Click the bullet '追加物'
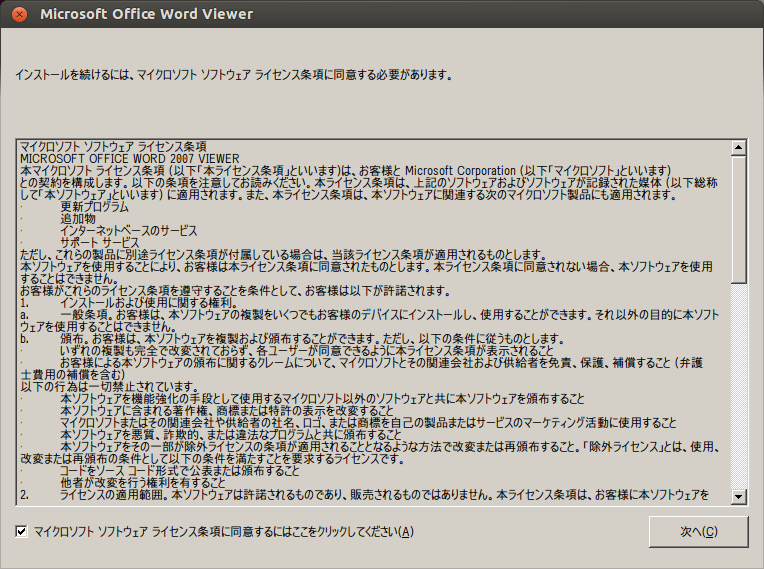764x569 pixels. tap(78, 219)
